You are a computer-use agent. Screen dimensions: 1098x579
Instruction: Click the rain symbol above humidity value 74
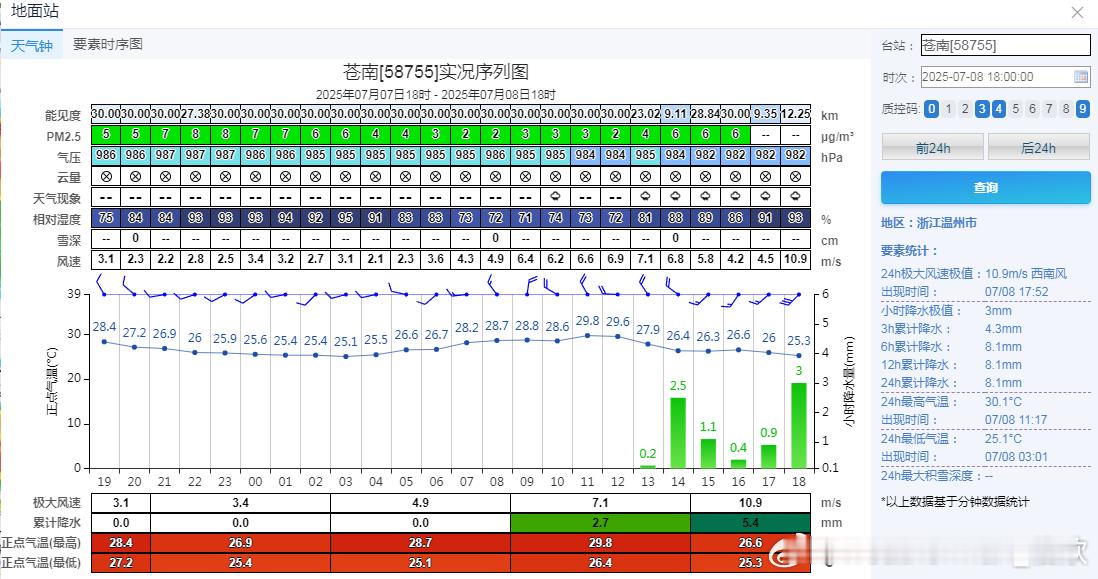click(x=555, y=197)
